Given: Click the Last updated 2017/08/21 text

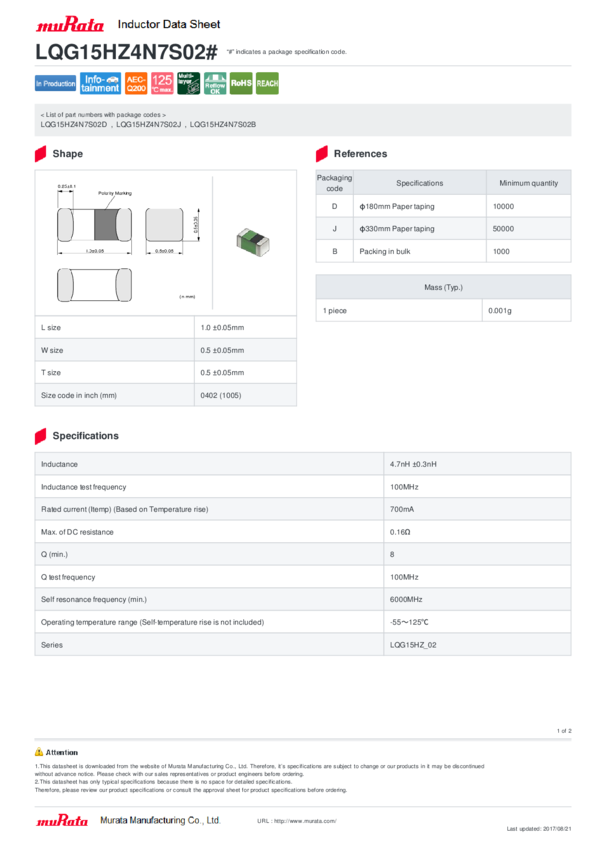Looking at the screenshot, I should click(x=539, y=829).
